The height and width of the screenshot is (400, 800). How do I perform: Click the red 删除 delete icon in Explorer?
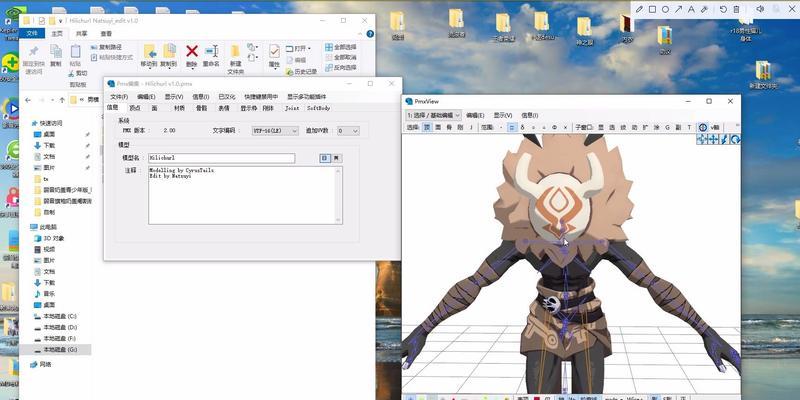(192, 51)
